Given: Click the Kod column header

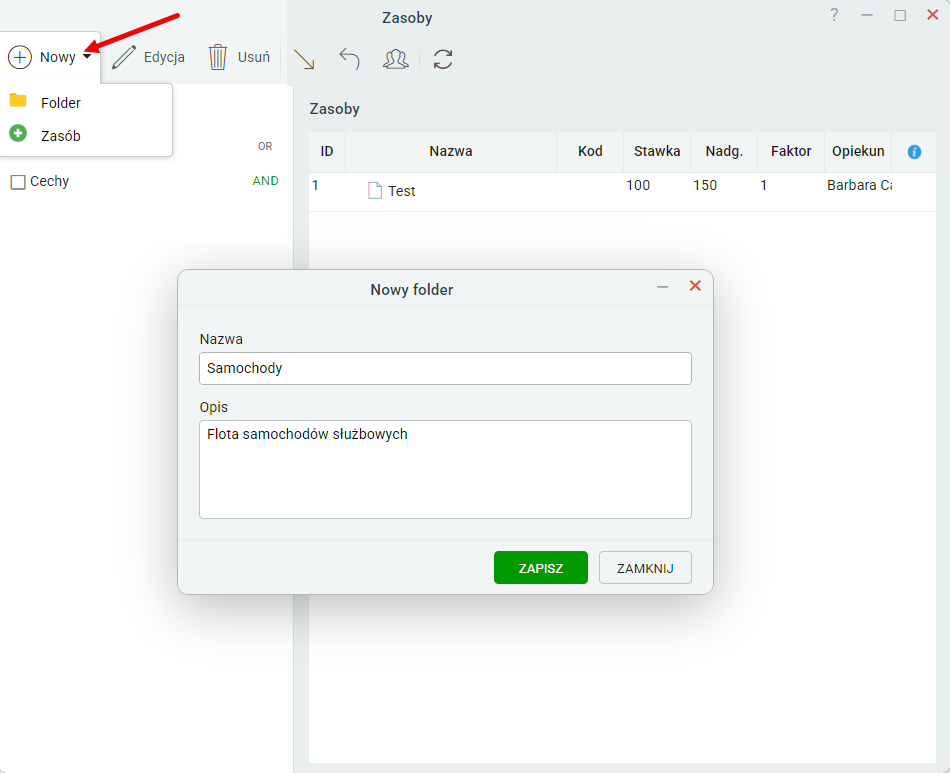Looking at the screenshot, I should pos(590,151).
